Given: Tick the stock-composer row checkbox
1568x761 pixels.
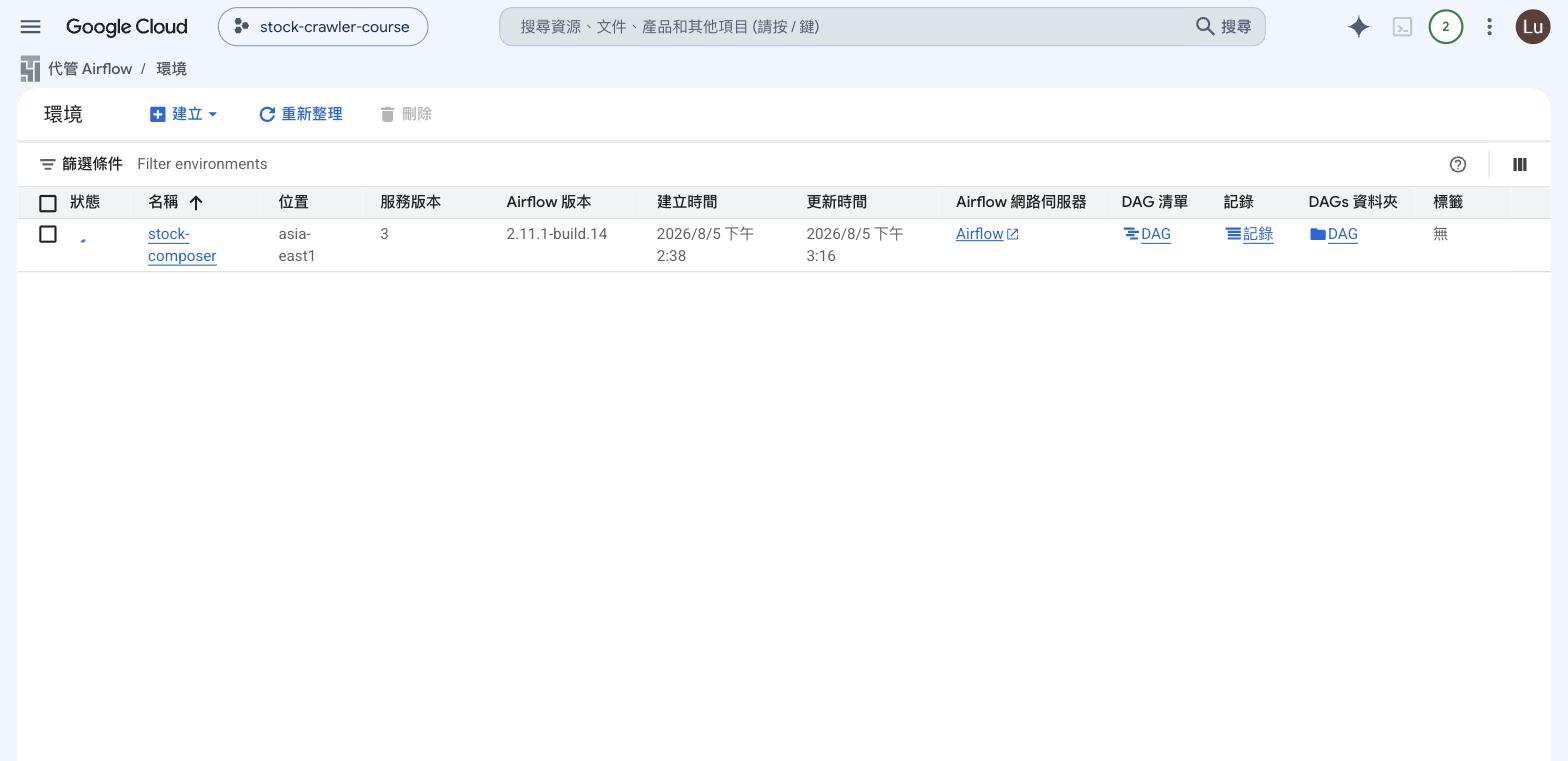Looking at the screenshot, I should 48,234.
